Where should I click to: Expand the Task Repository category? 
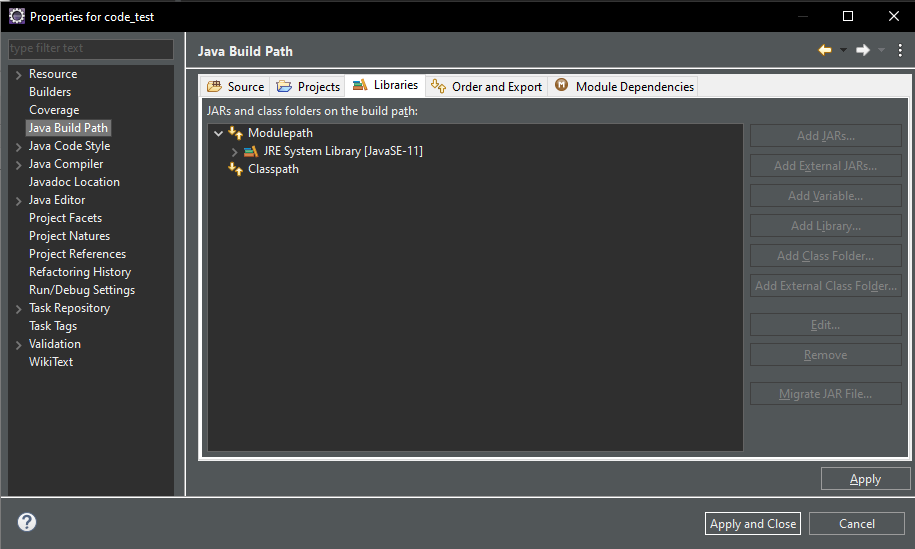click(19, 309)
